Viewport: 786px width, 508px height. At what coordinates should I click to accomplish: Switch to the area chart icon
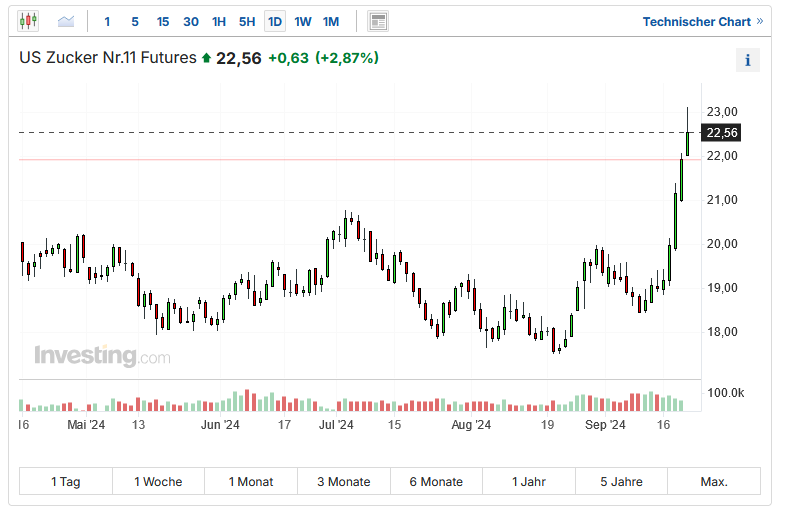pyautogui.click(x=66, y=21)
